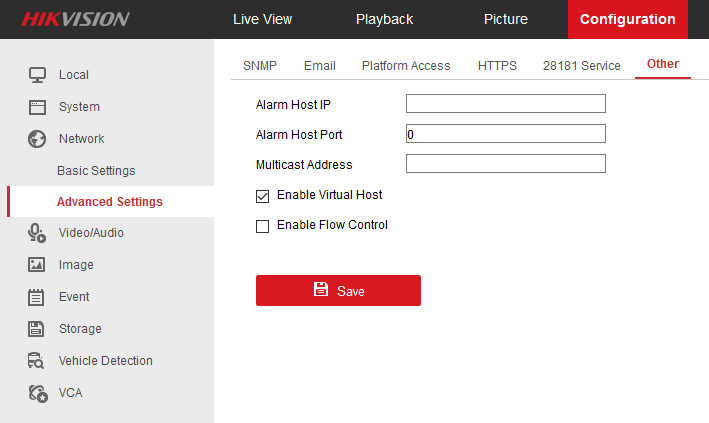
Task: Focus the Multicast Address input field
Action: (505, 164)
